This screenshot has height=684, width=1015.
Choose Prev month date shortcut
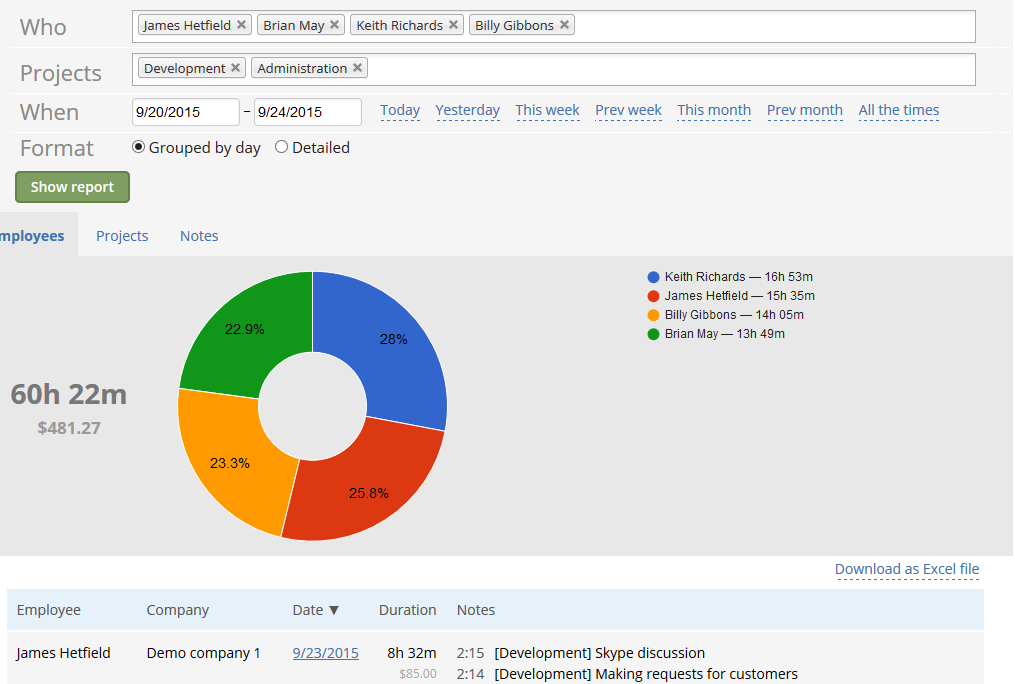[804, 110]
